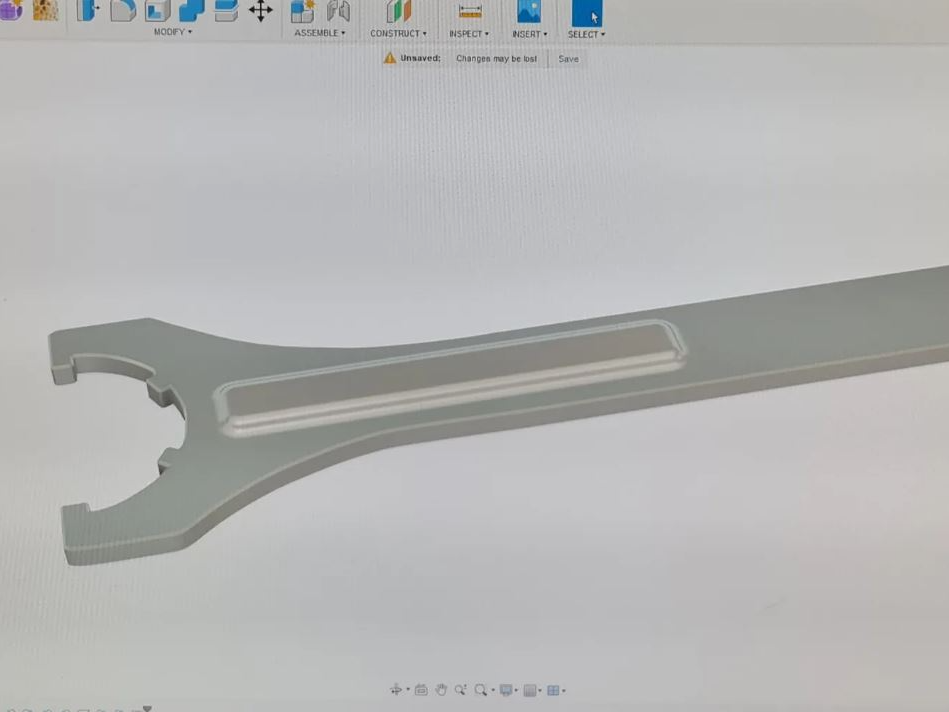Expand the Zoom Window dropdown arrow
949x712 pixels.
(x=493, y=690)
